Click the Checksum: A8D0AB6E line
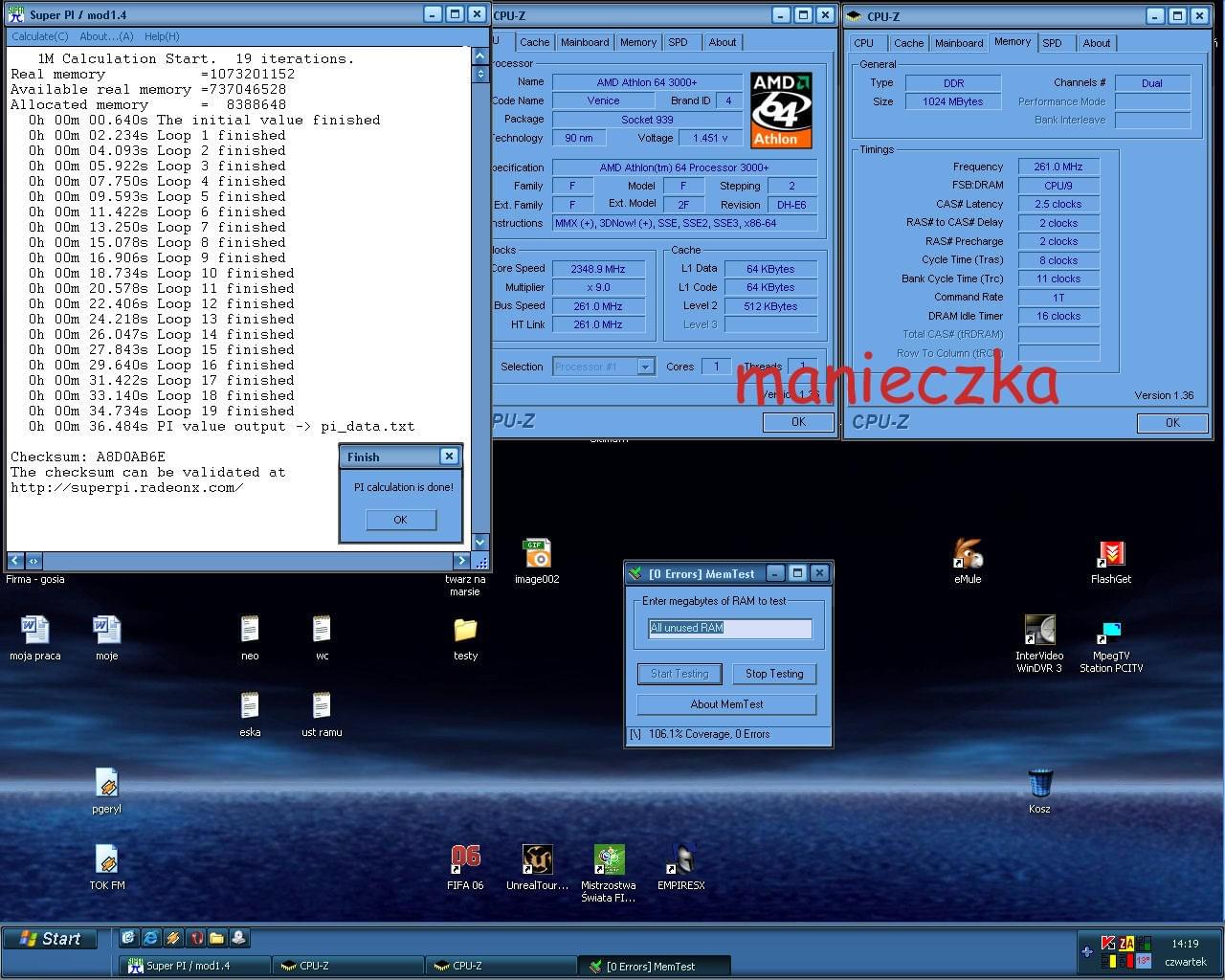 [88, 457]
